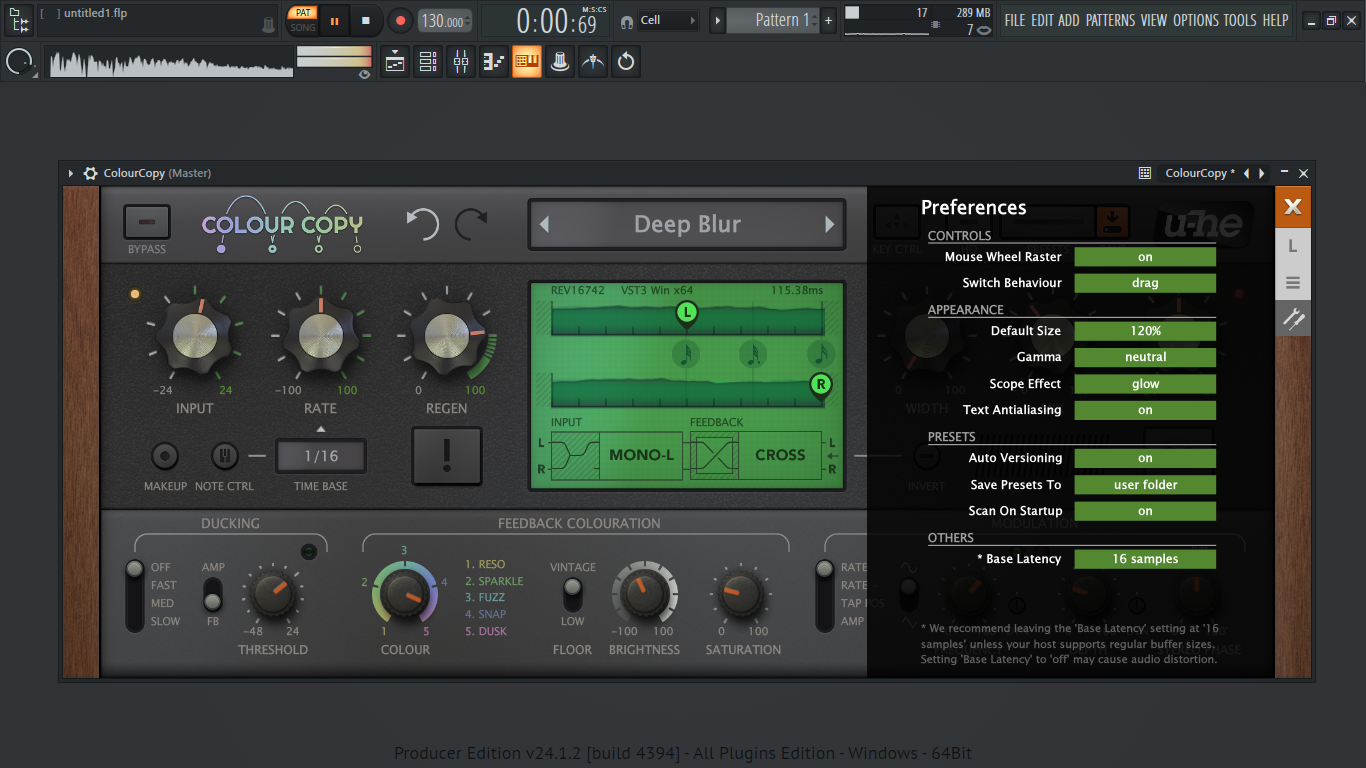
Task: Click the modulation RATE/TAP POS/AMP vertical slider
Action: [x=824, y=595]
